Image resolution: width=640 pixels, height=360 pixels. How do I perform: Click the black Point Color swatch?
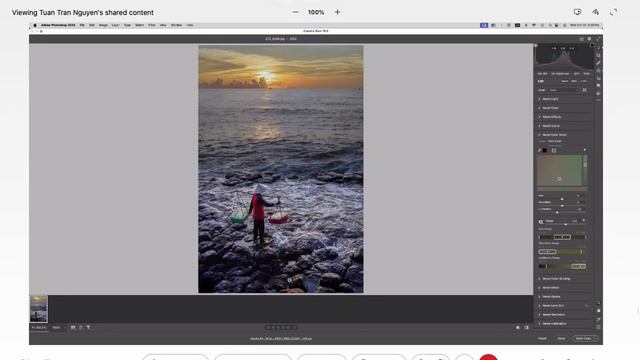pos(545,150)
